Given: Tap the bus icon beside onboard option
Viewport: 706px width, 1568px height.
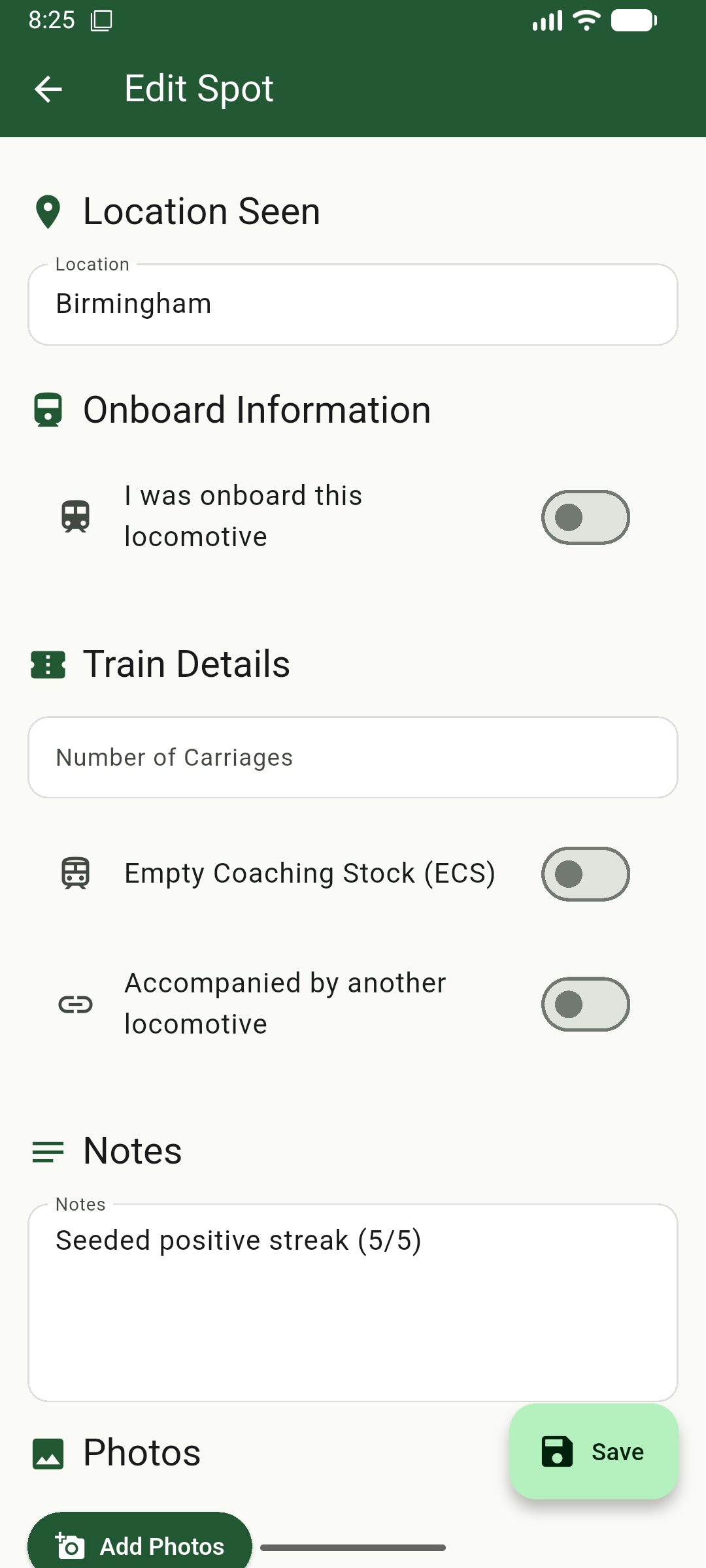Looking at the screenshot, I should pos(76,517).
